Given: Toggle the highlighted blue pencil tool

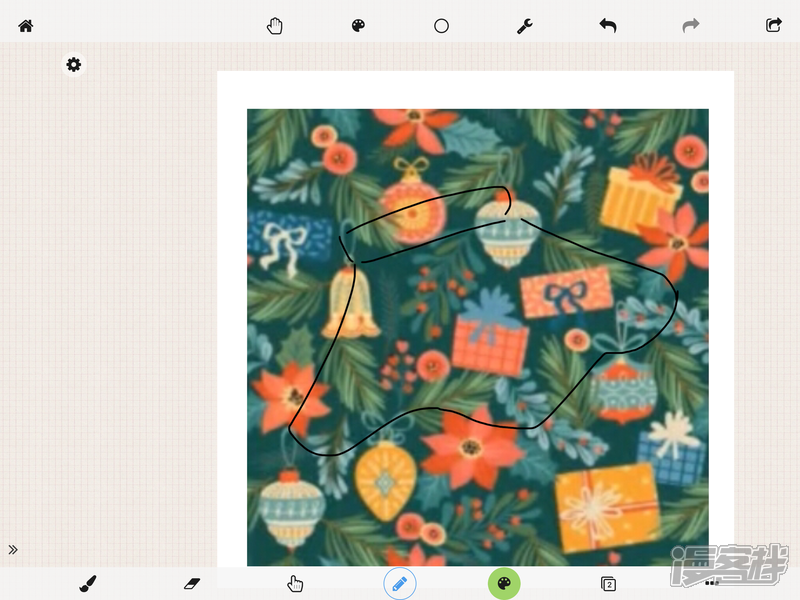Looking at the screenshot, I should [x=400, y=583].
